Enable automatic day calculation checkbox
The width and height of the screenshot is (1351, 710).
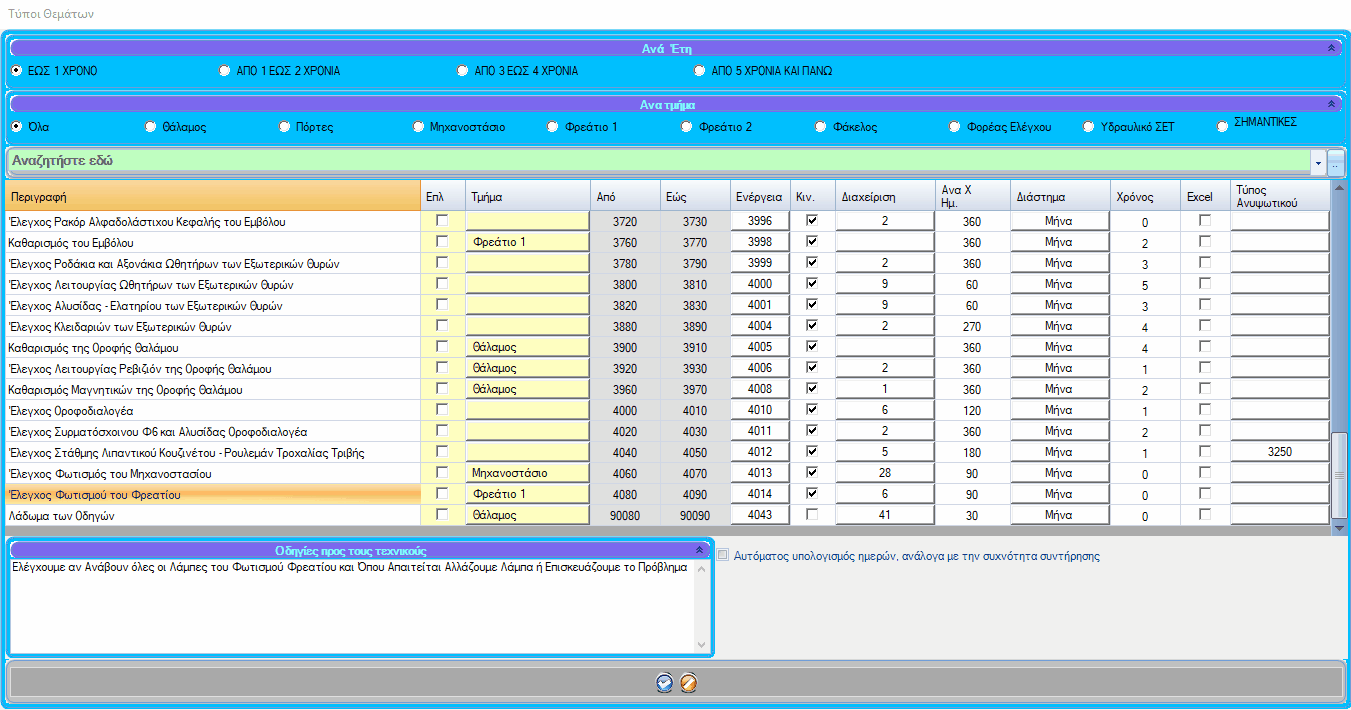coord(724,555)
